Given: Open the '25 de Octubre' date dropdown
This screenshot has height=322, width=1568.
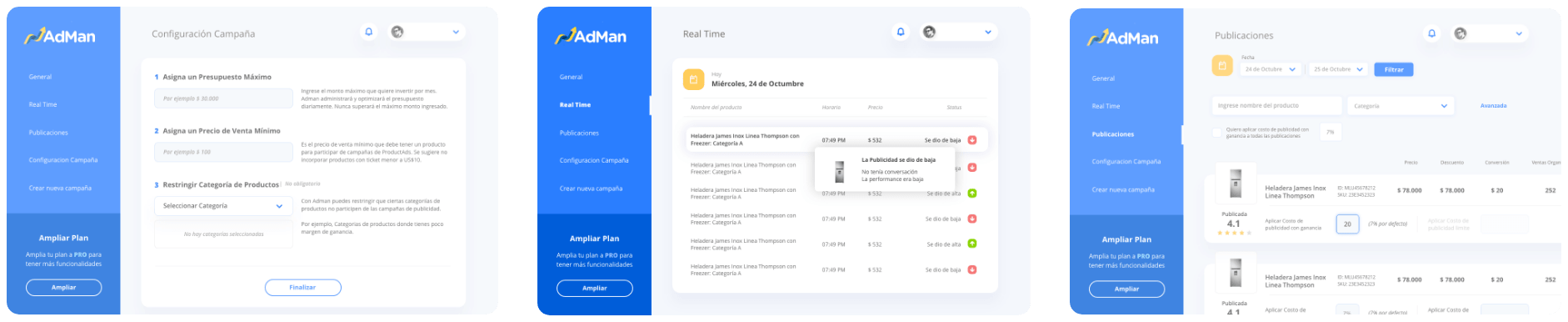Looking at the screenshot, I should pos(1339,69).
